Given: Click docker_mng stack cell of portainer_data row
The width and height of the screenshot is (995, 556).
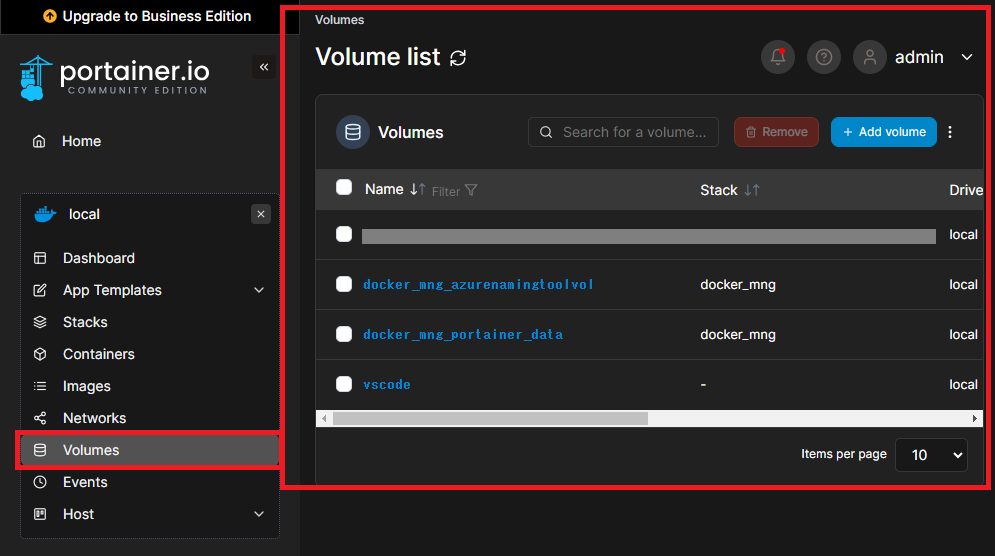Looking at the screenshot, I should (x=737, y=334).
